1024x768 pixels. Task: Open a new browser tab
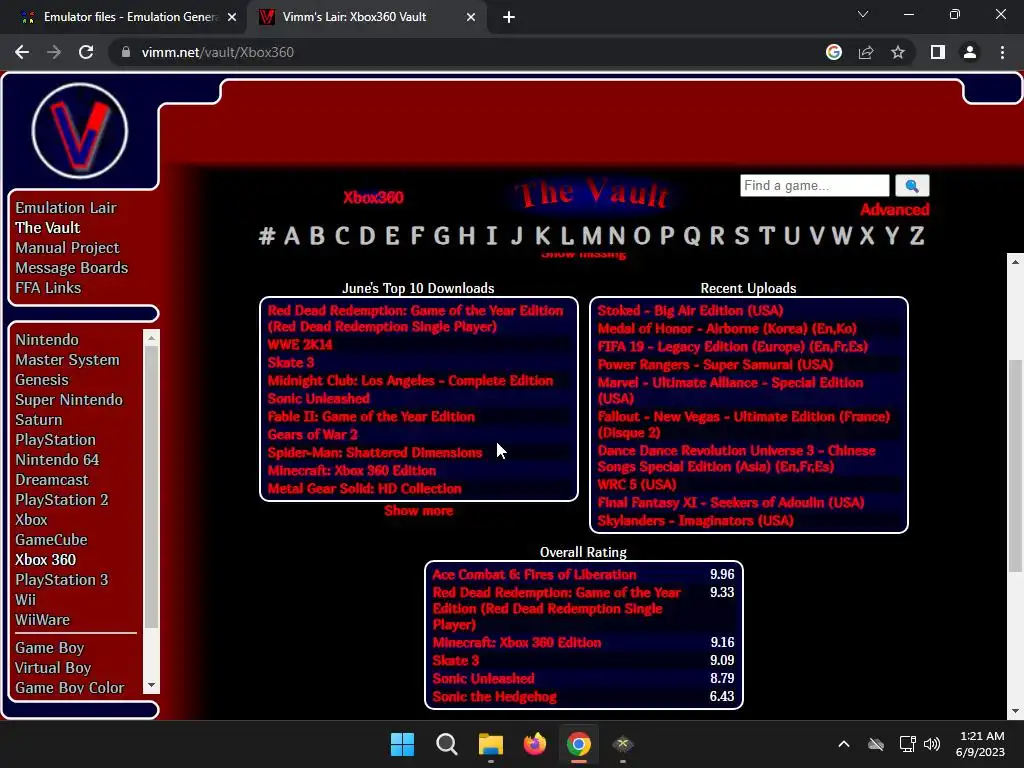click(x=509, y=17)
